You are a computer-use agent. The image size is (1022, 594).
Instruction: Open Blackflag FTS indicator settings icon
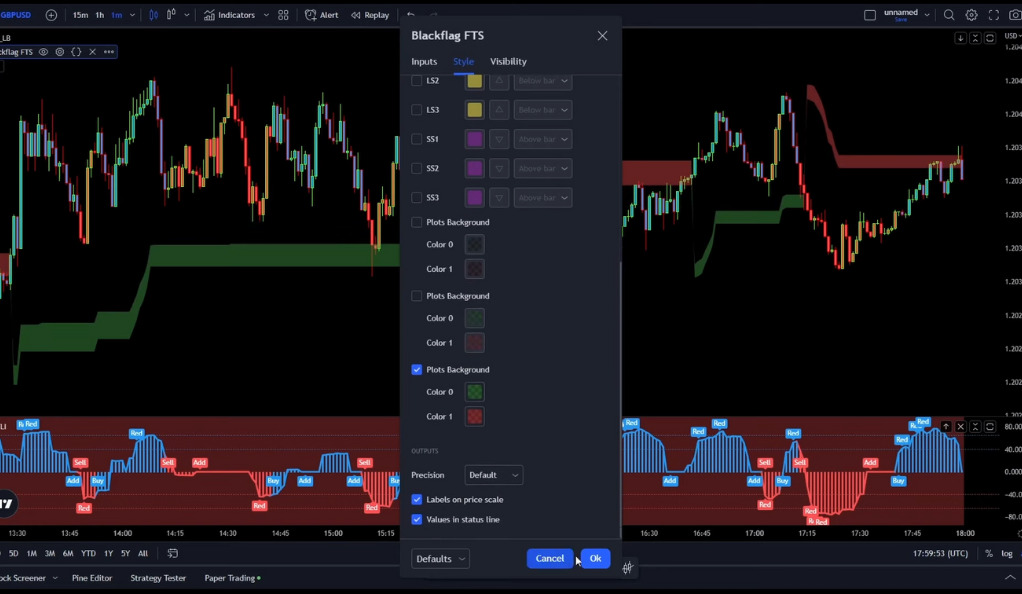pos(60,52)
